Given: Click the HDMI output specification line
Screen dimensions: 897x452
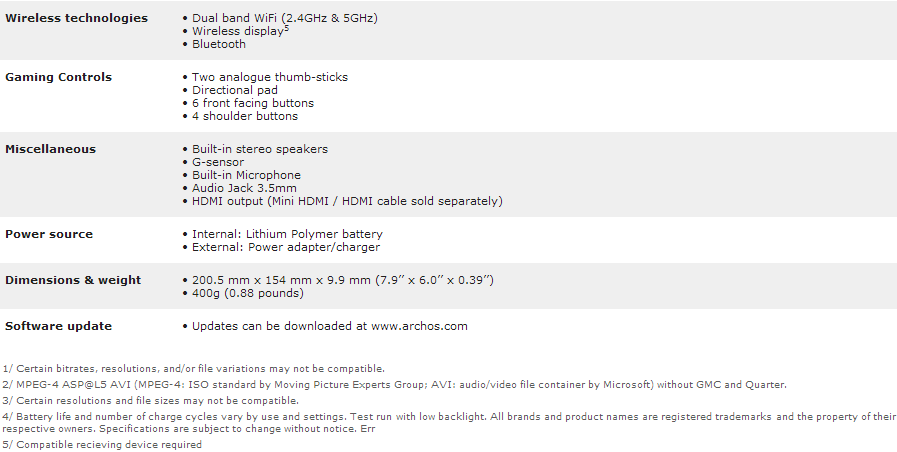Looking at the screenshot, I should tap(347, 201).
